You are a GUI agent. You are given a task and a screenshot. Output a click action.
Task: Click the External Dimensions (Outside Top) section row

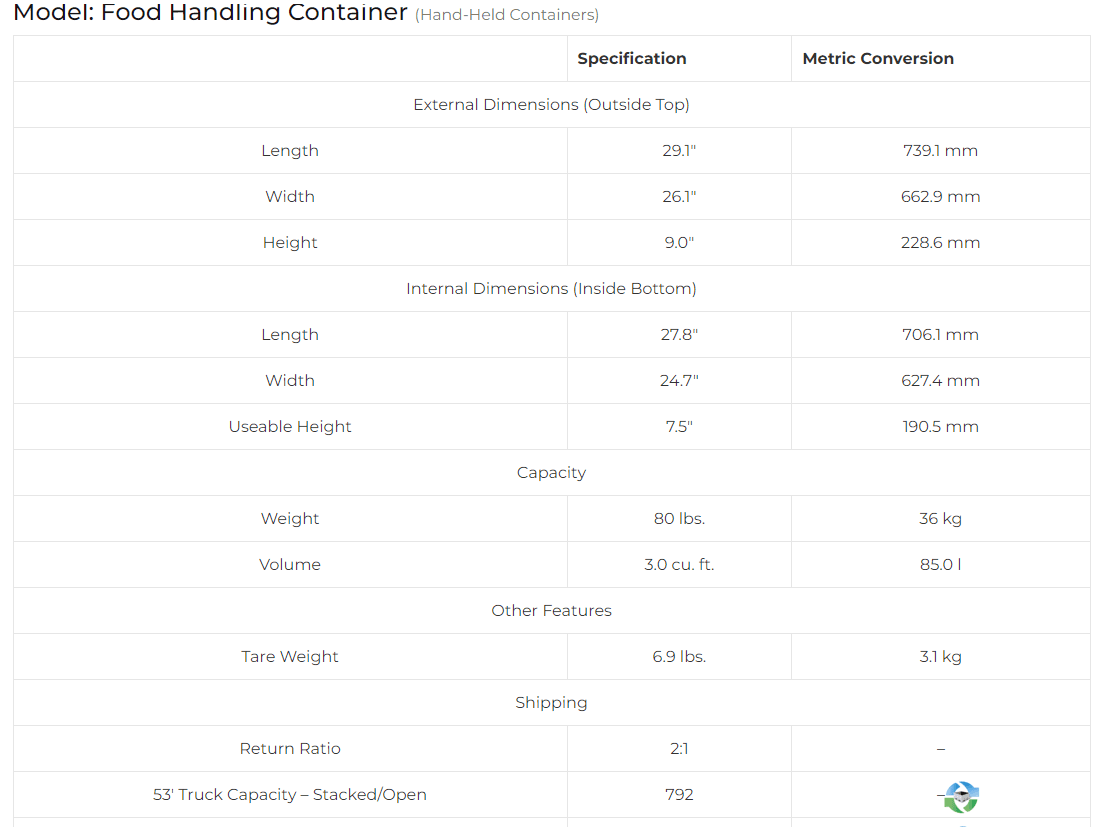[x=551, y=104]
